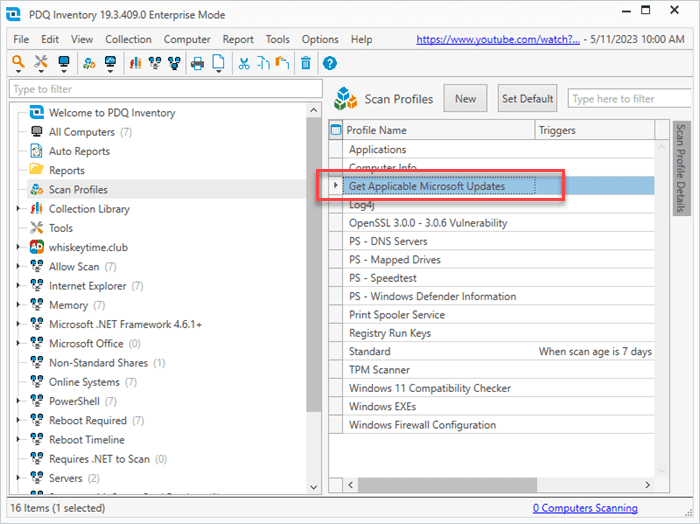Click the New Report page toolbar icon

pos(218,62)
